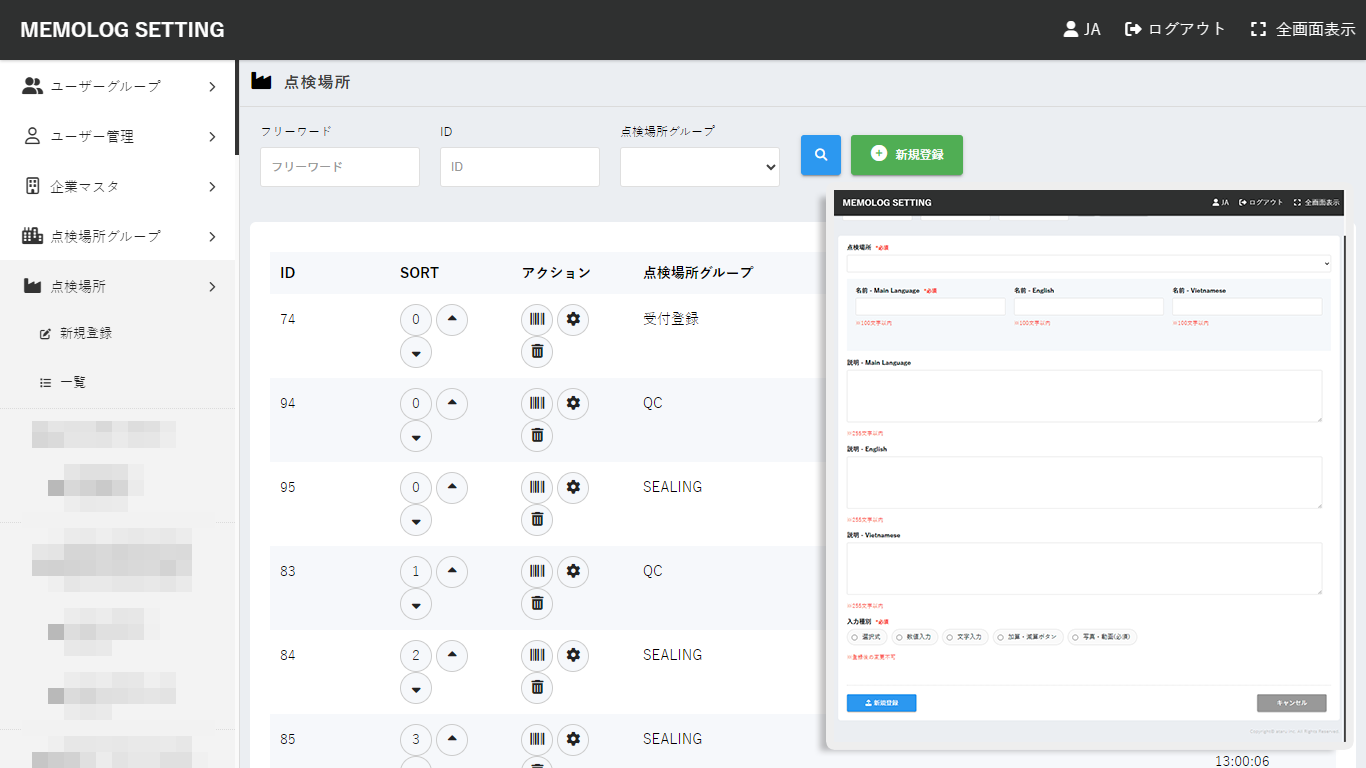Click the gray キャンセル button
The image size is (1366, 768).
click(x=1291, y=703)
